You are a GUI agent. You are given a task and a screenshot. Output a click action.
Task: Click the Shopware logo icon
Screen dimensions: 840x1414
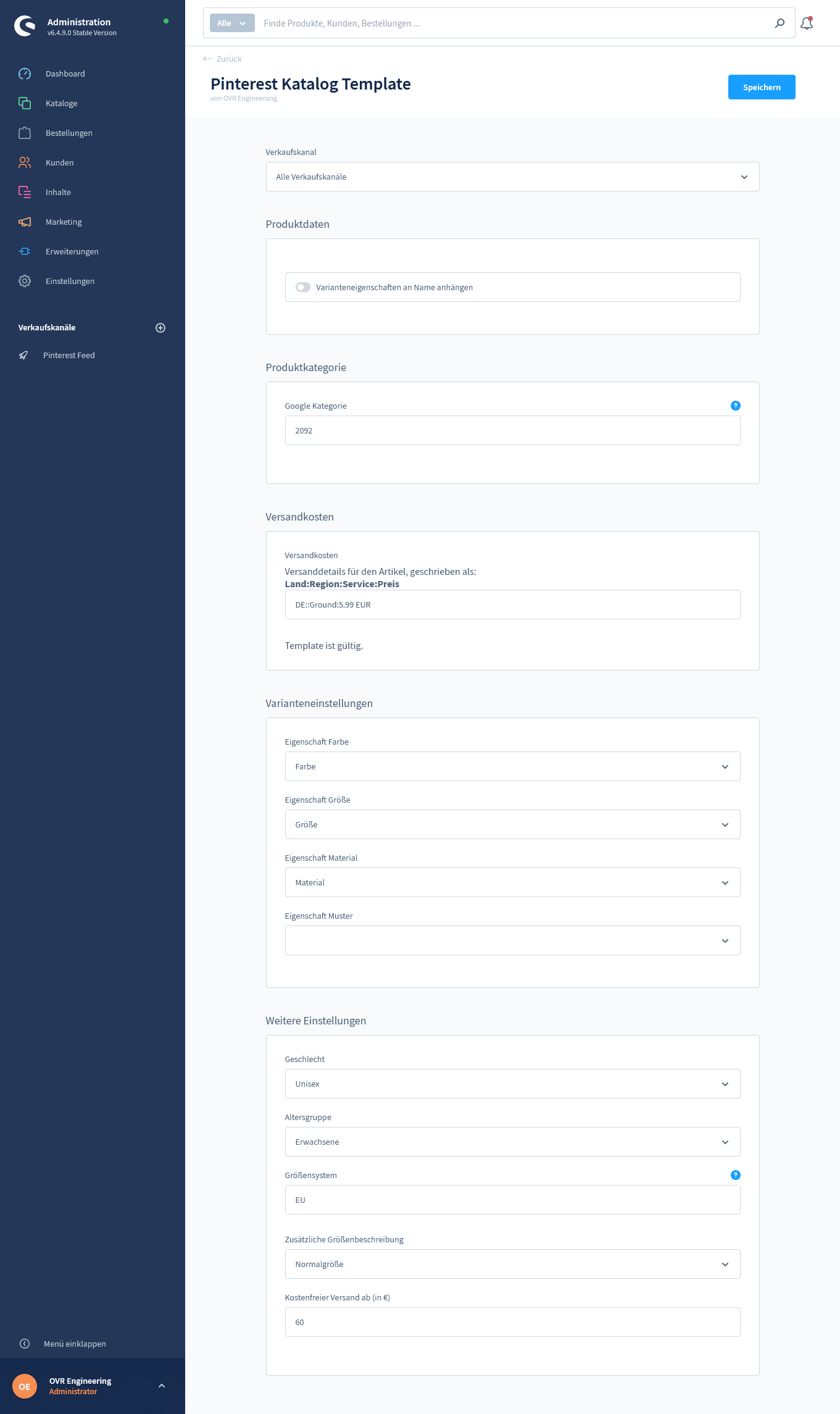pyautogui.click(x=25, y=26)
